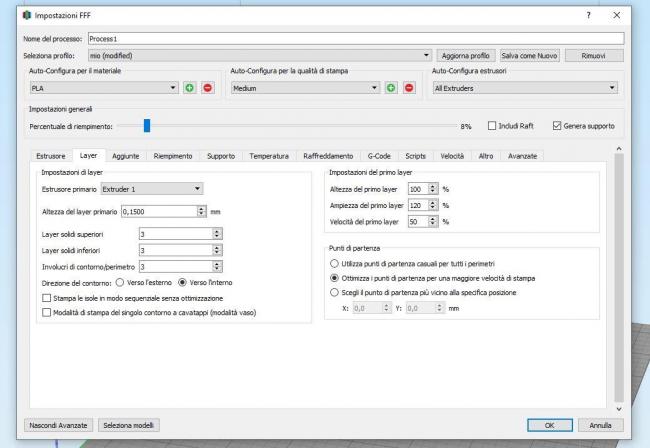Open the Temperatura tab
Viewport: 650px width, 448px height.
point(269,156)
